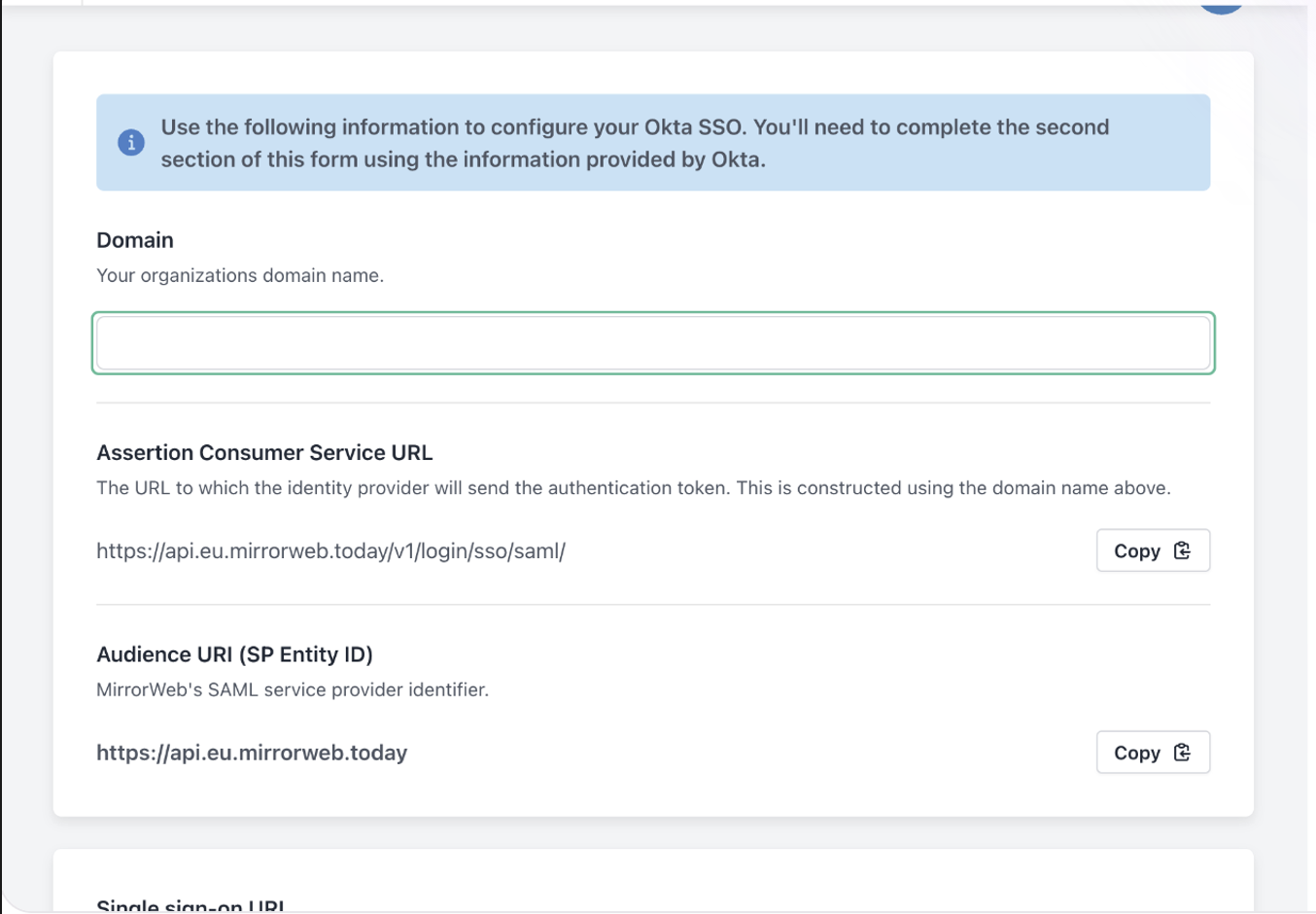Copy the Assertion Consumer Service URL
The image size is (1316, 914).
point(1153,550)
